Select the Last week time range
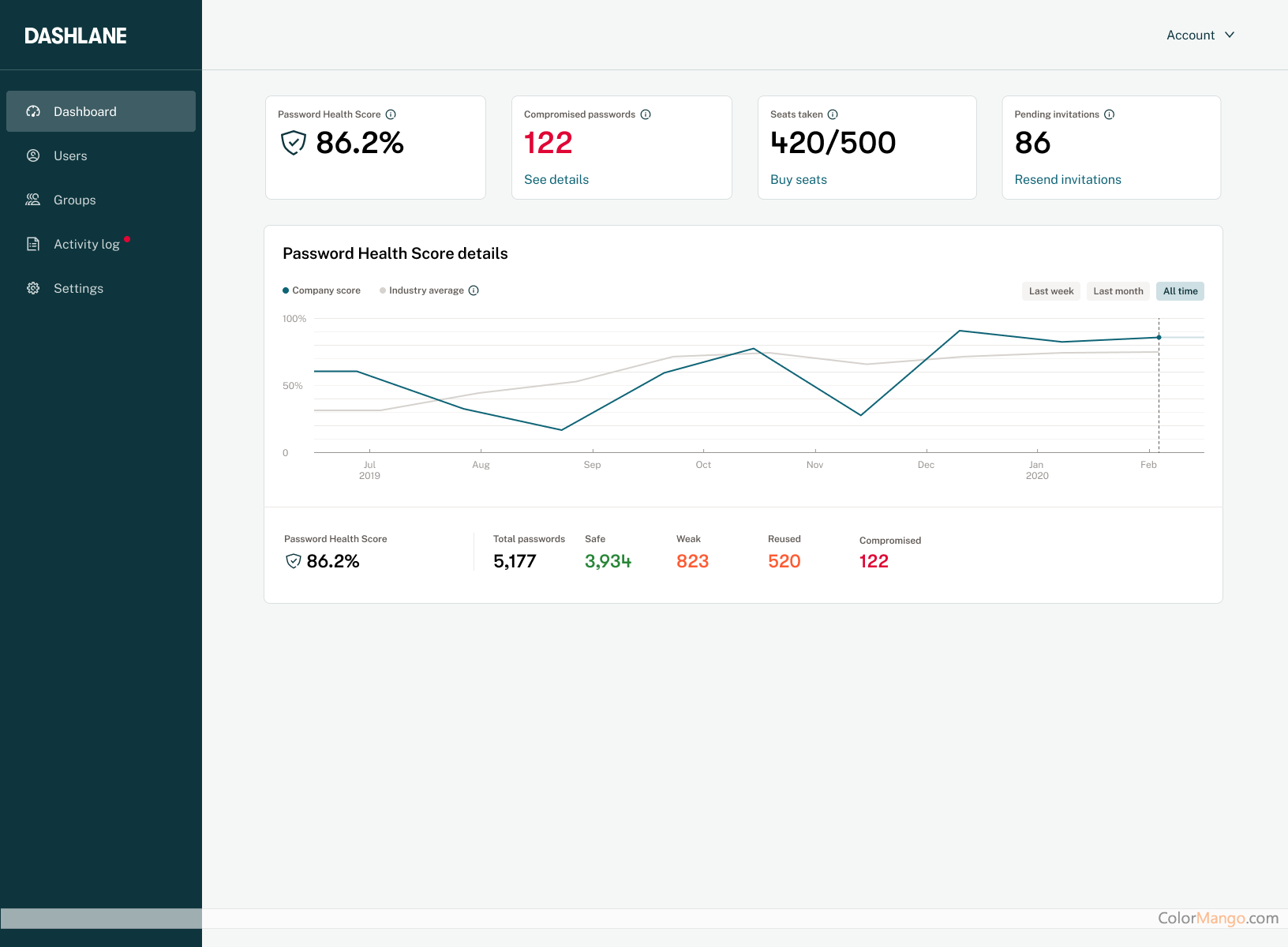Viewport: 1288px width, 947px height. 1051,291
